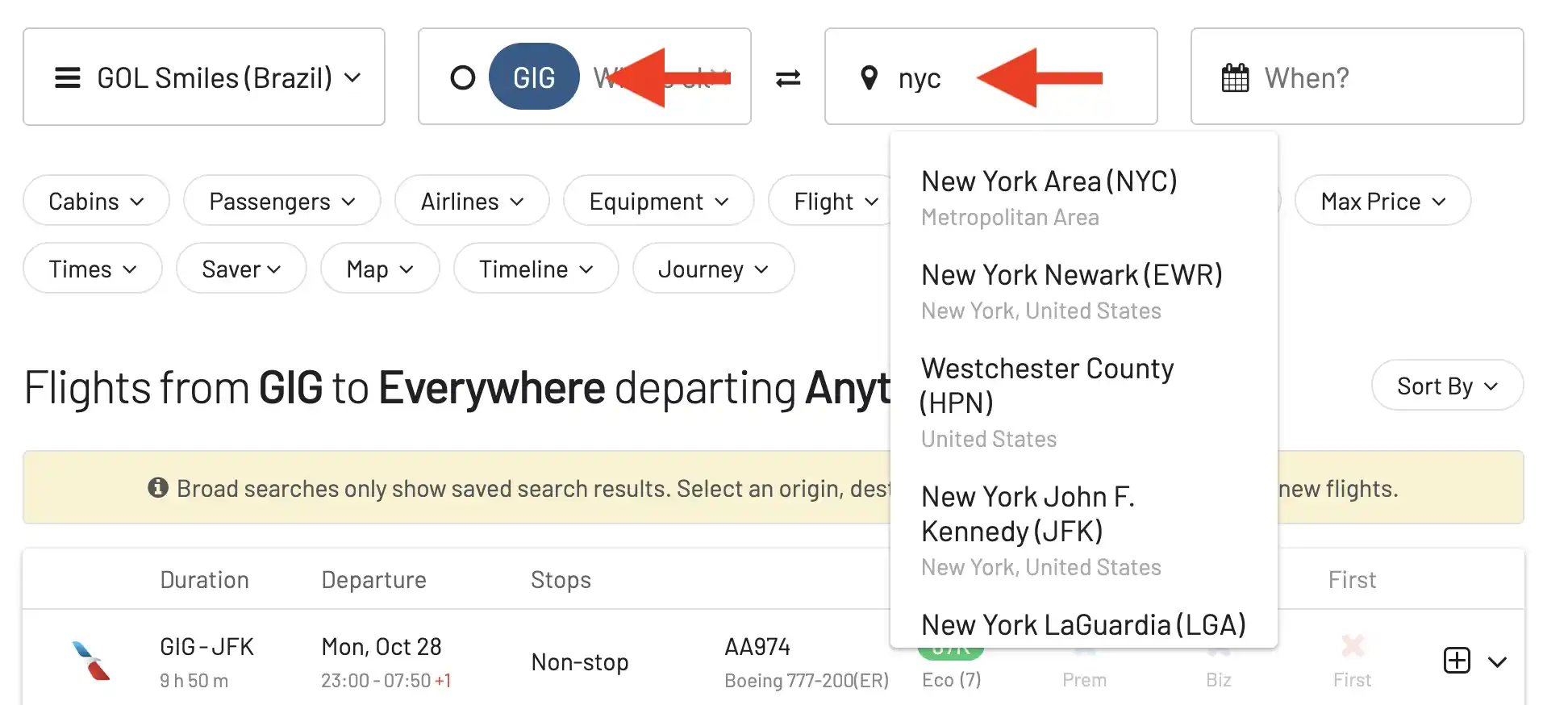Open the Passengers filter dropdown
Image resolution: width=1568 pixels, height=705 pixels.
tap(281, 201)
